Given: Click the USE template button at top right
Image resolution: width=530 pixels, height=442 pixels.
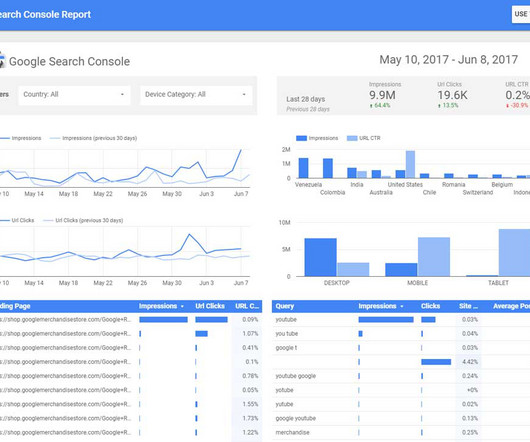Looking at the screenshot, I should [x=521, y=14].
